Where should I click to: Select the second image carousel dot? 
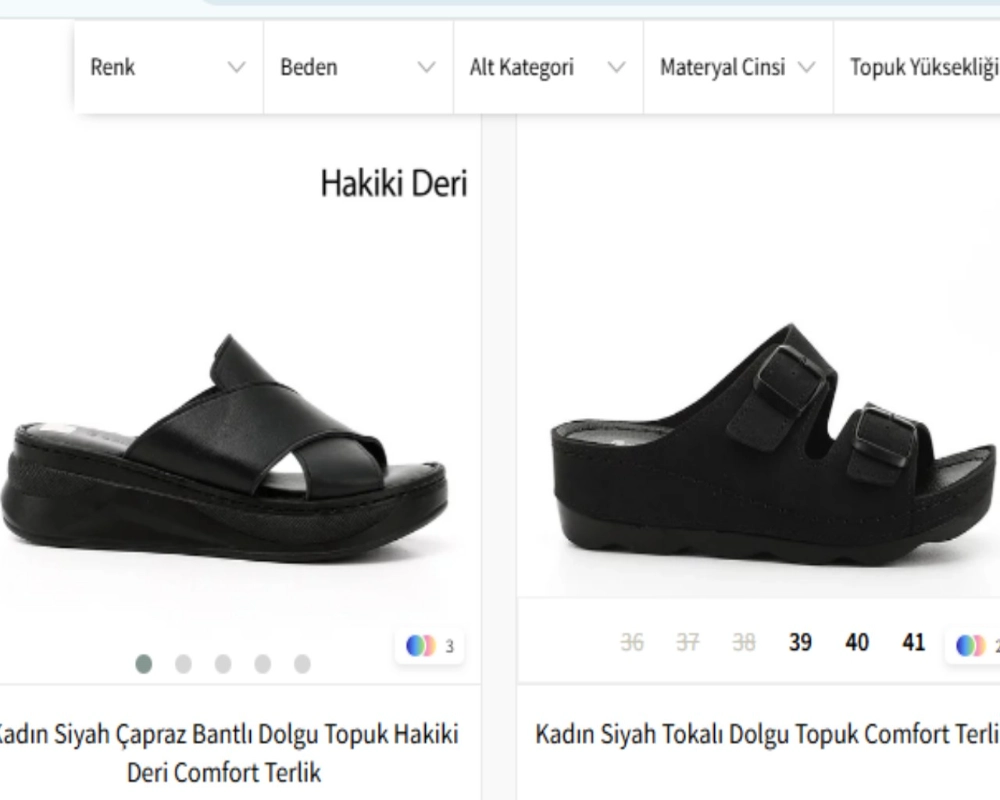(183, 664)
